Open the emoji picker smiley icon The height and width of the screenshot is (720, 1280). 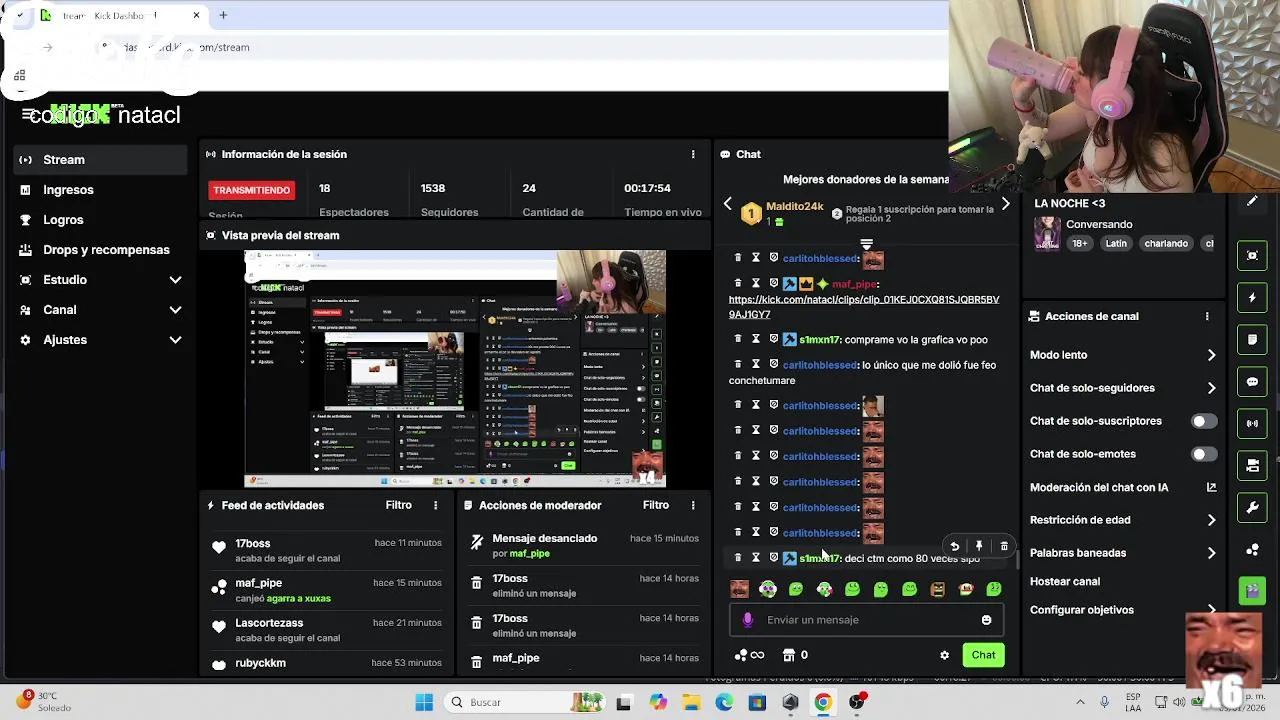pos(986,620)
